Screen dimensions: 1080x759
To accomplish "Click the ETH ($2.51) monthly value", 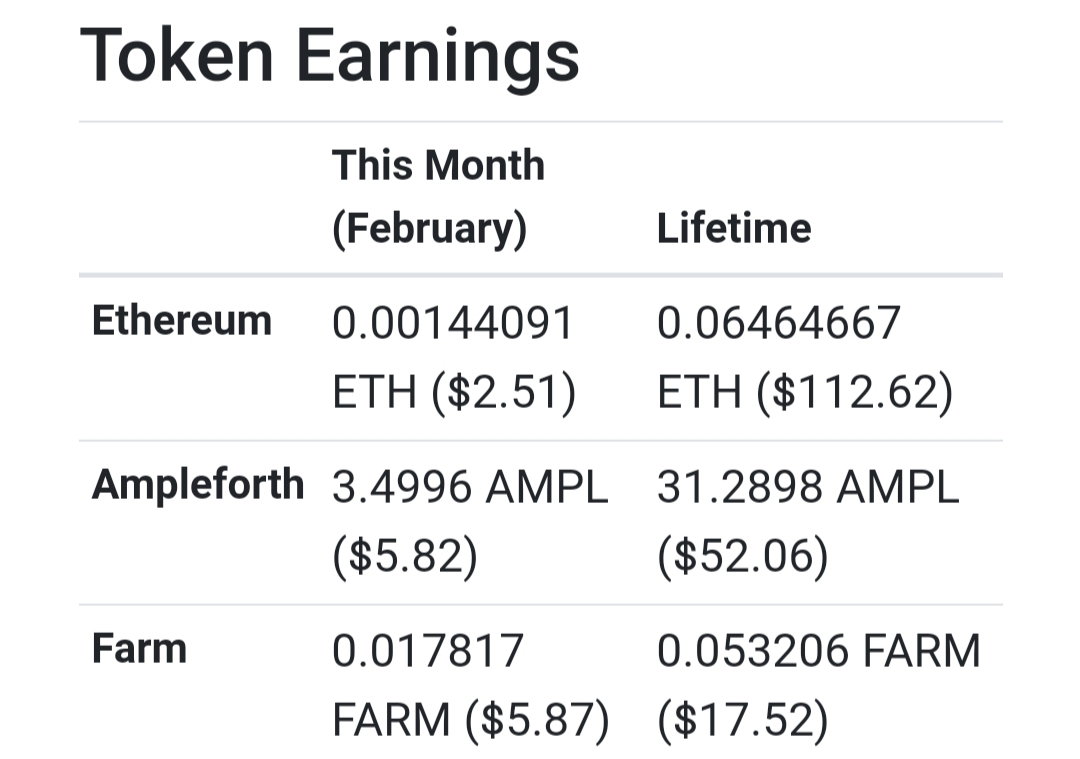I will pyautogui.click(x=454, y=393).
